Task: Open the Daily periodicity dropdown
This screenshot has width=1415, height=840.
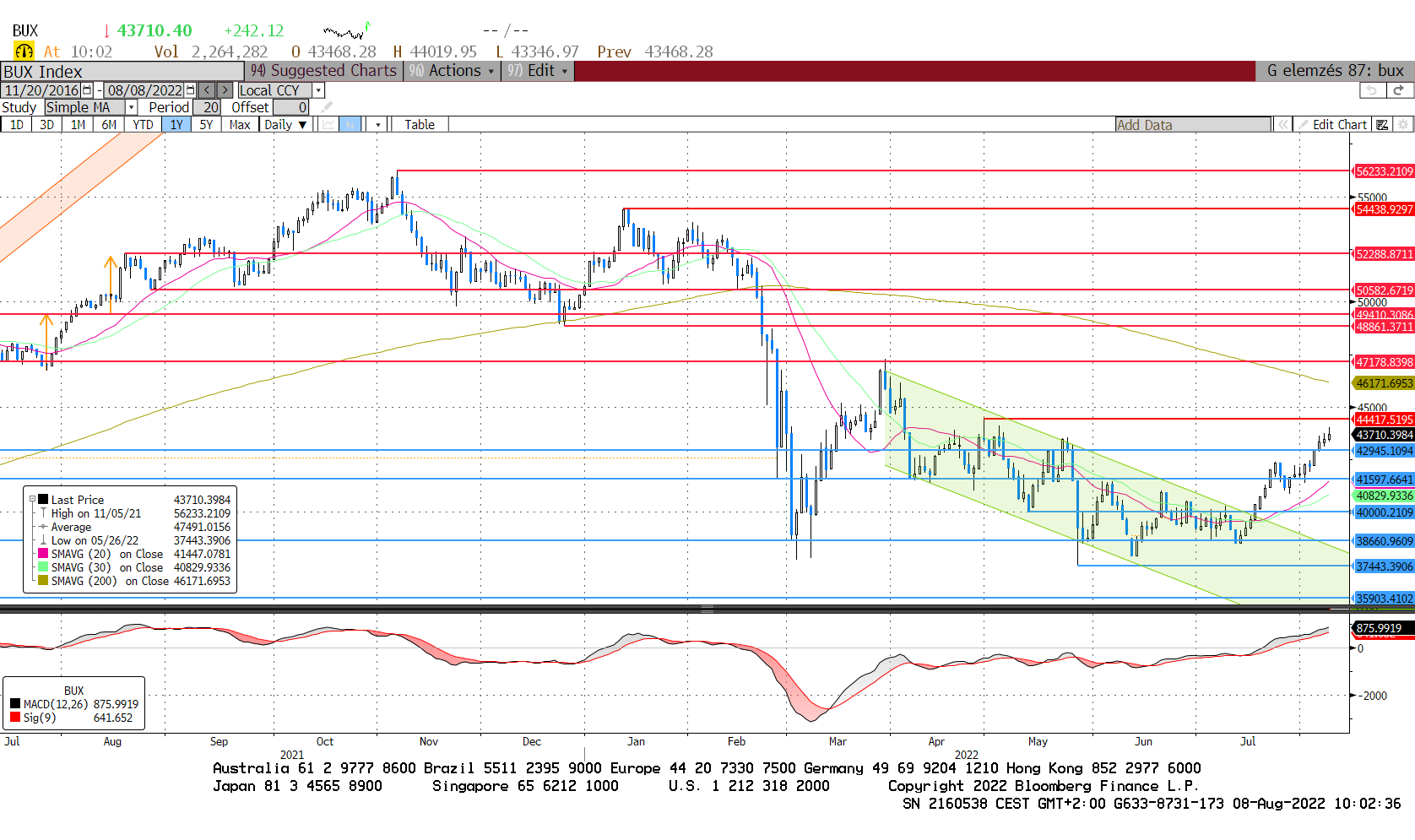Action: pos(285,125)
